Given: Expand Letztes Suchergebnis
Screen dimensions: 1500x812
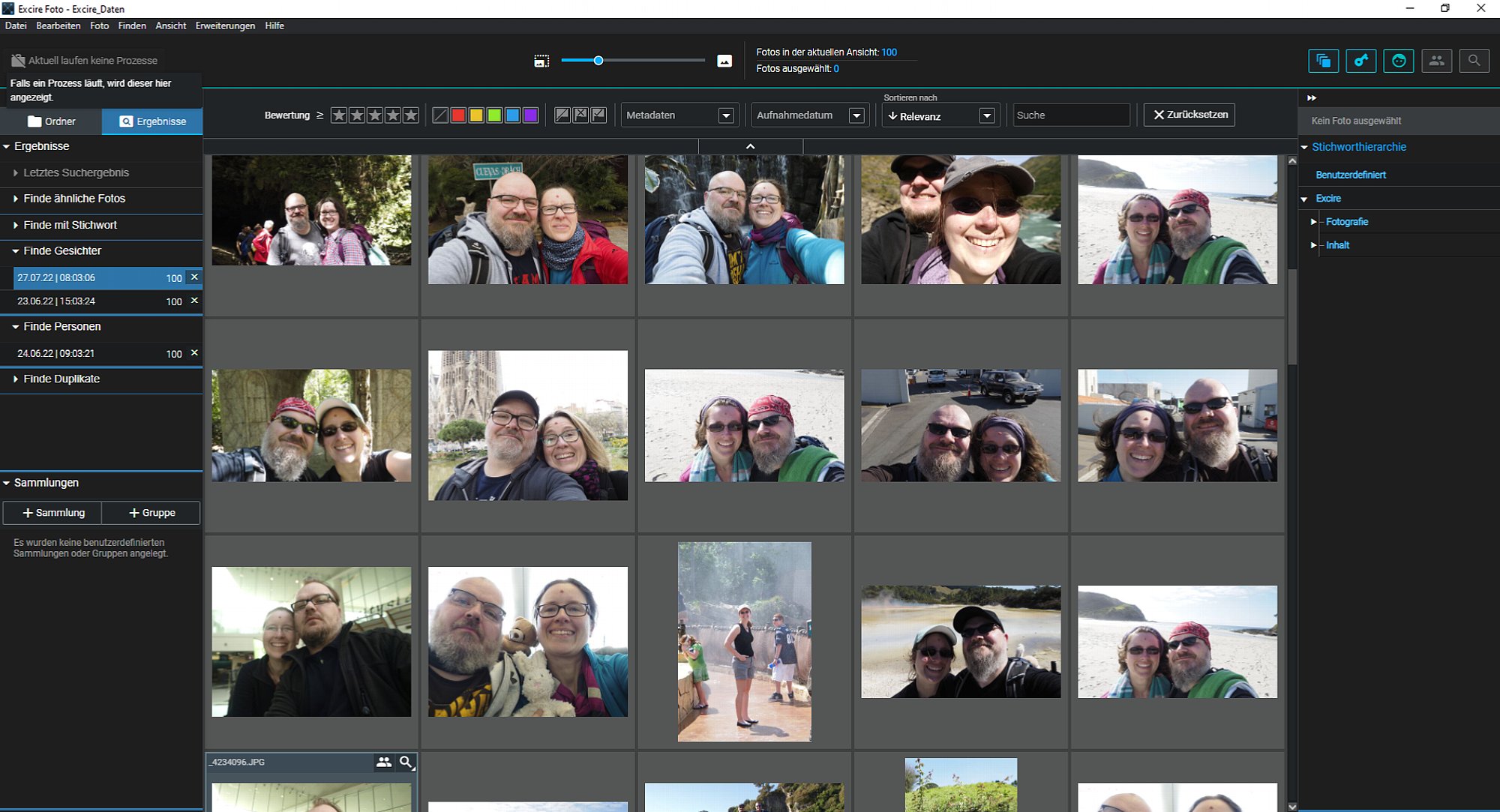Looking at the screenshot, I should (16, 172).
